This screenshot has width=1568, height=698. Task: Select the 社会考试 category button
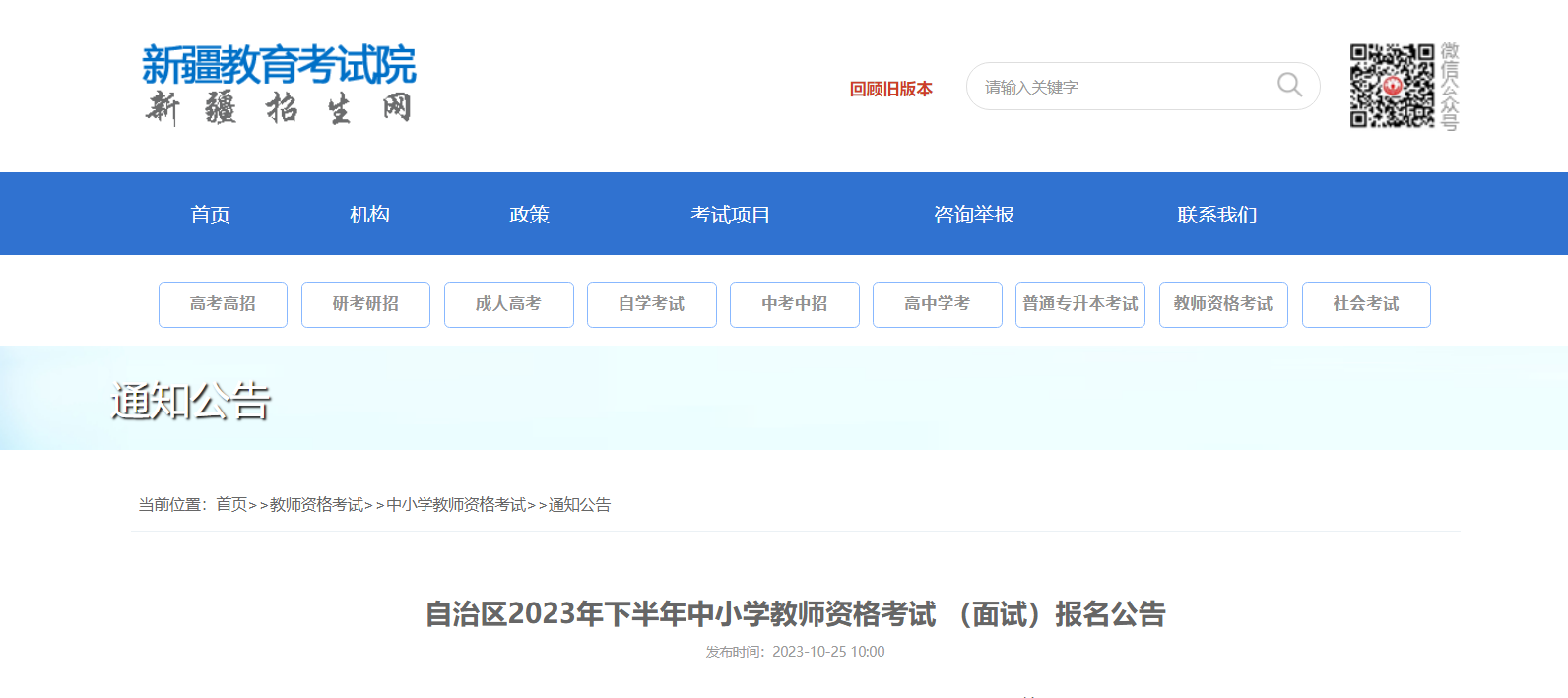(x=1366, y=304)
